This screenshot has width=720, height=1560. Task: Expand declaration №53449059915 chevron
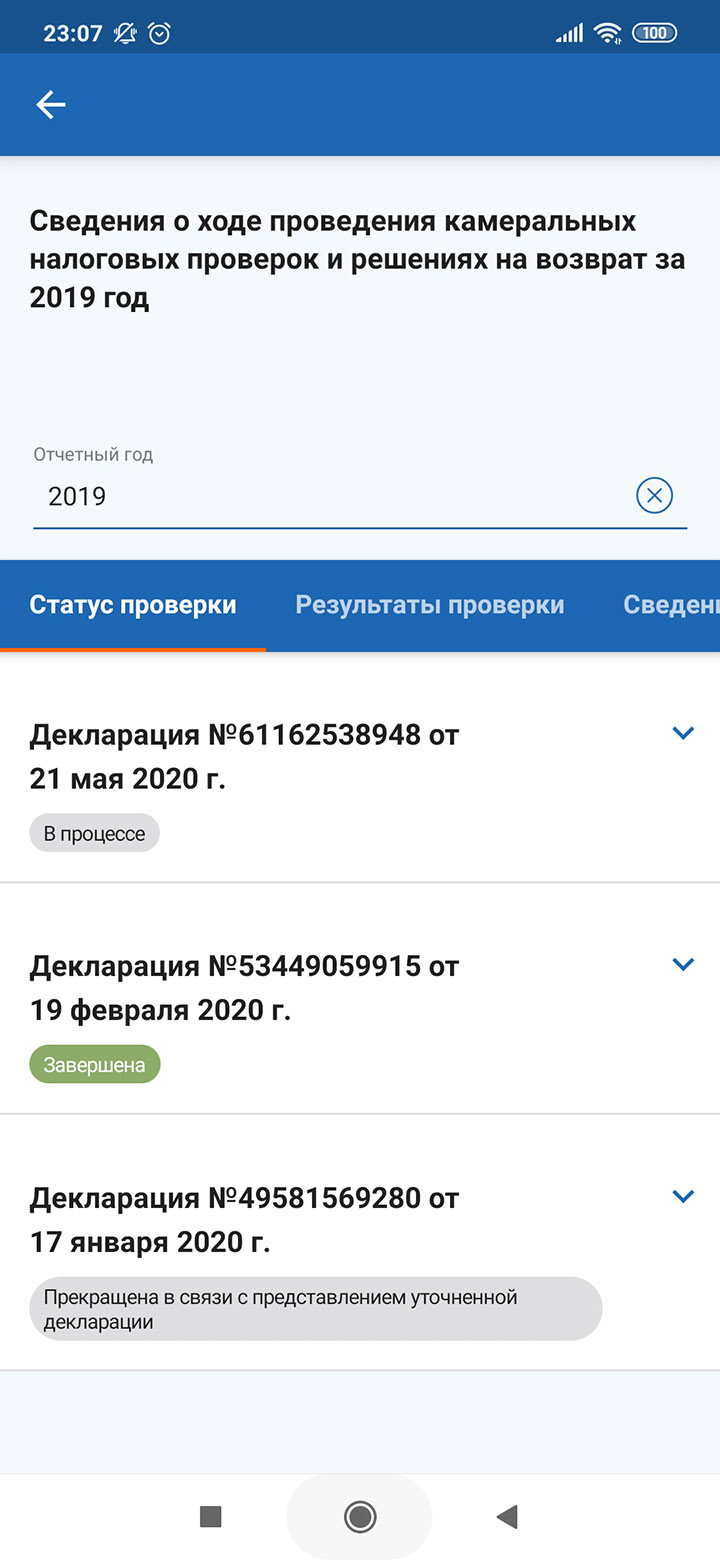[x=683, y=965]
